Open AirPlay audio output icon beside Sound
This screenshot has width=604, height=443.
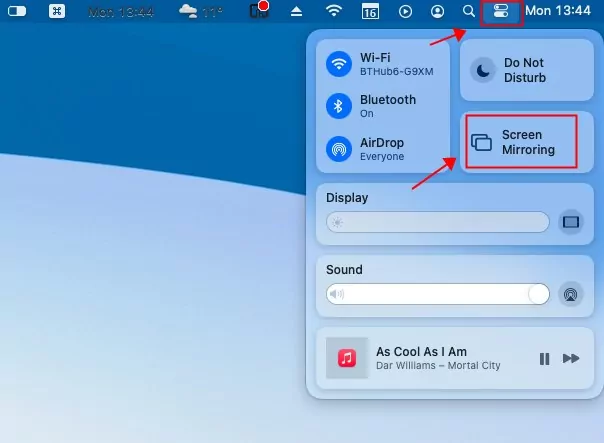pos(570,294)
